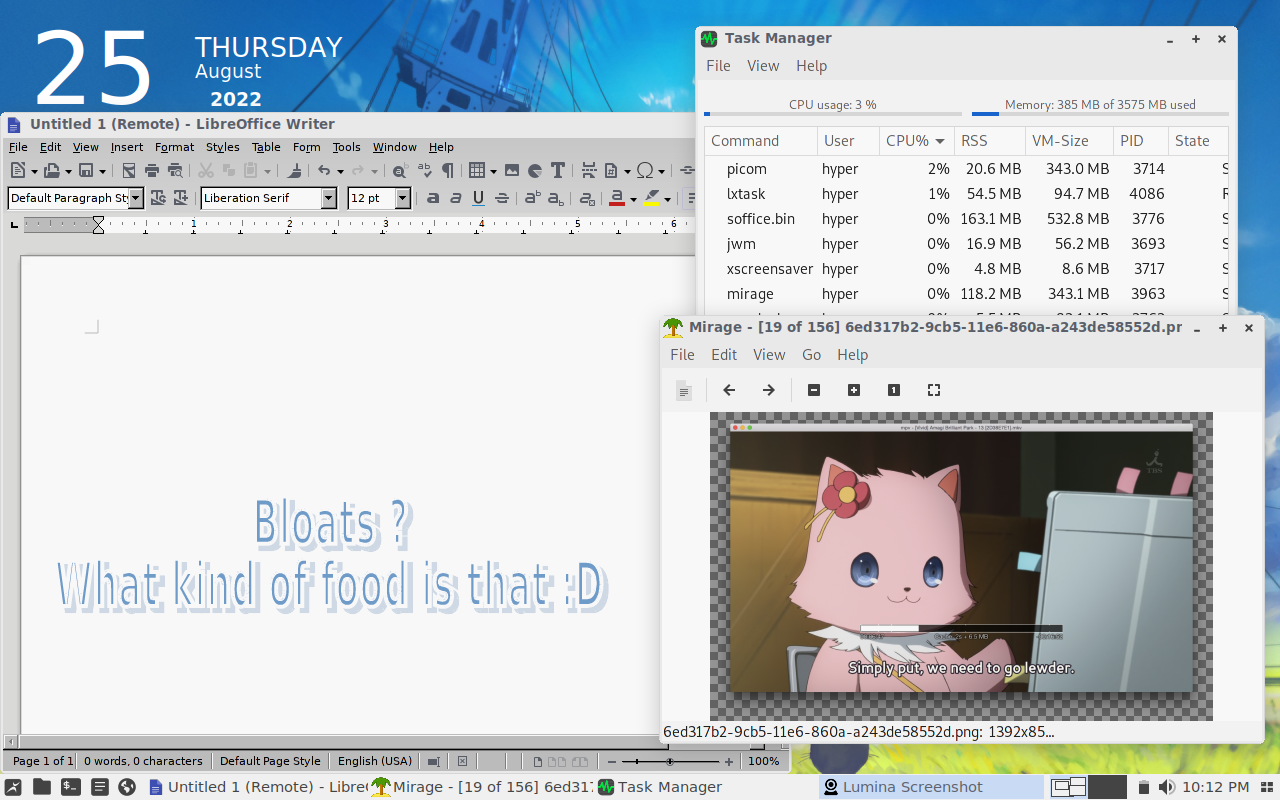This screenshot has height=800, width=1280.
Task: Click New Style from Selection icon
Action: (x=181, y=198)
